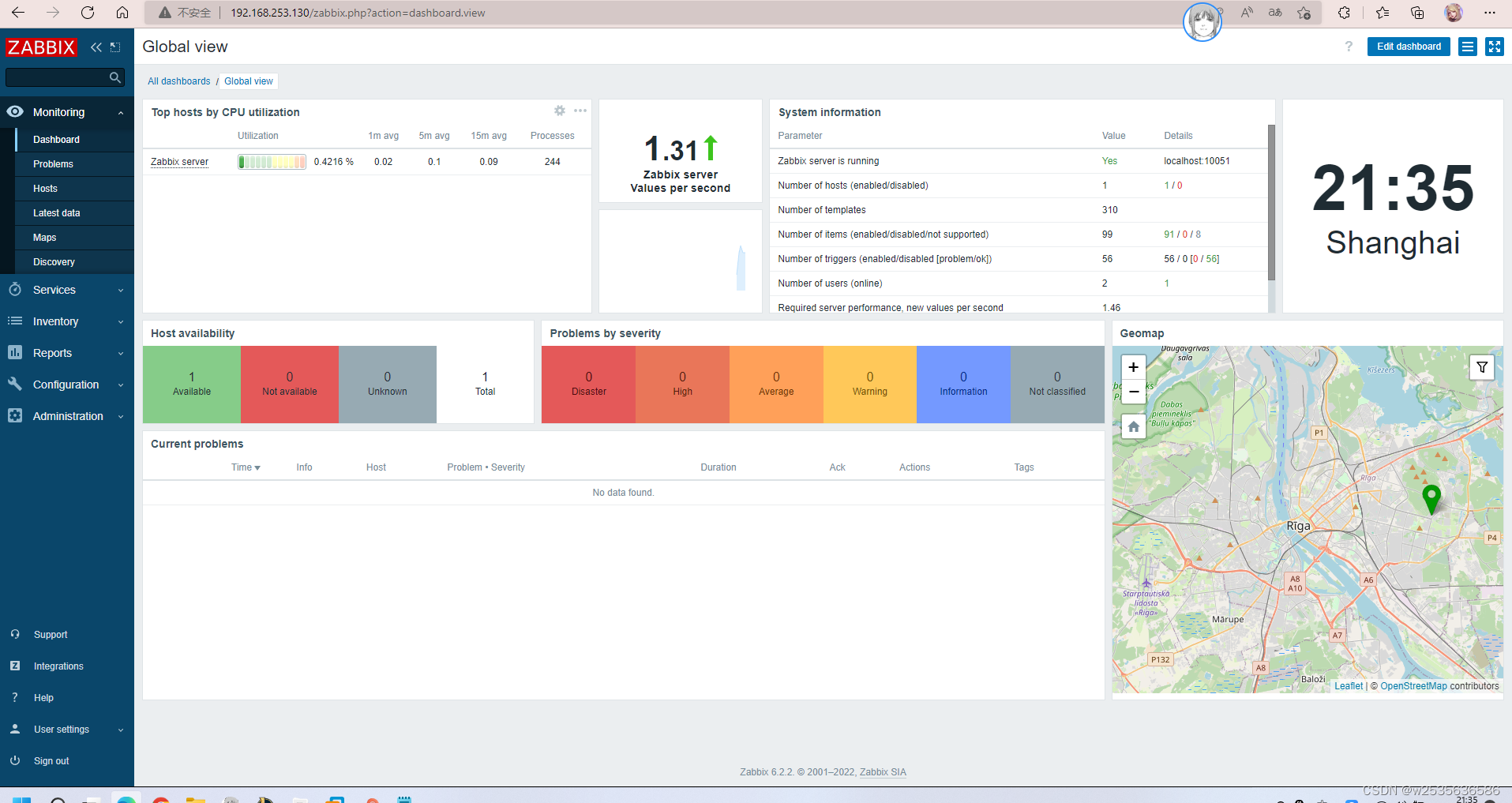Click the read aloud icon in address bar
The image size is (1512, 803).
pyautogui.click(x=1247, y=13)
